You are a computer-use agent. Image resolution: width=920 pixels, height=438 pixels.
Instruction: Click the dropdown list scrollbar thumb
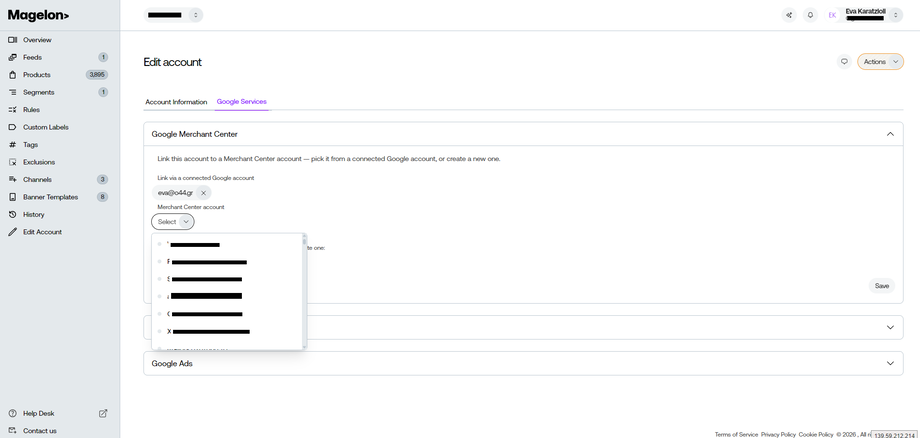tap(304, 241)
